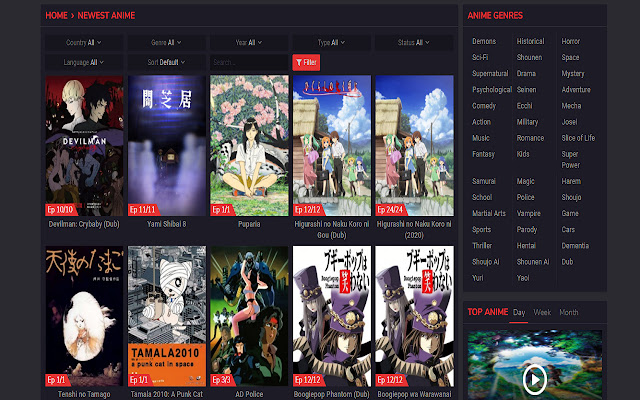The height and width of the screenshot is (400, 640).
Task: Open the Drama genre
Action: click(x=526, y=73)
